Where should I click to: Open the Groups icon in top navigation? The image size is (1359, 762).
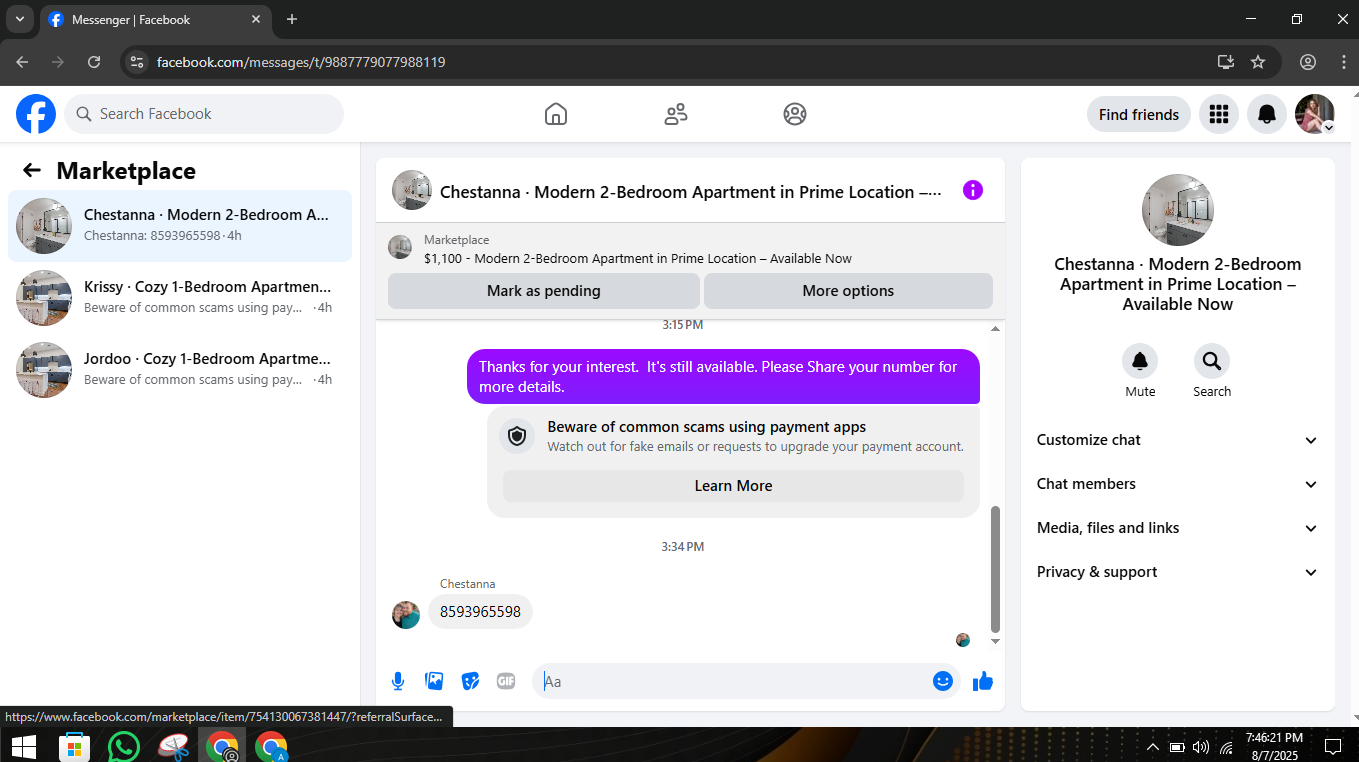tap(795, 114)
